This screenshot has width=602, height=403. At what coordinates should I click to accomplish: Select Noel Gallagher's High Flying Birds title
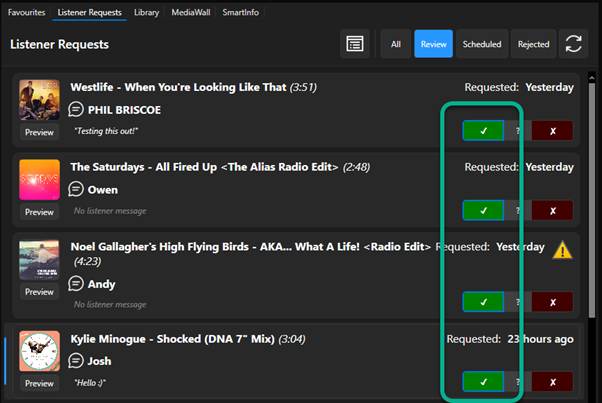click(x=251, y=247)
